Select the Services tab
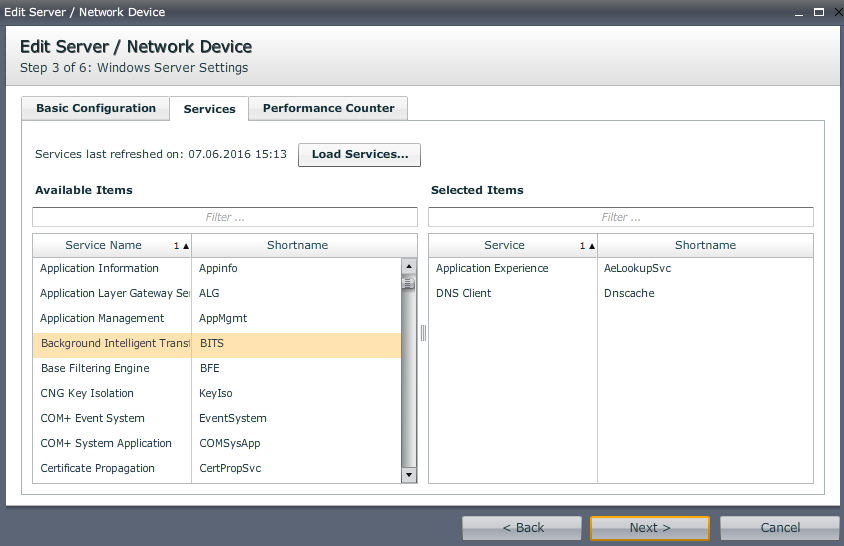The image size is (844, 546). tap(209, 109)
